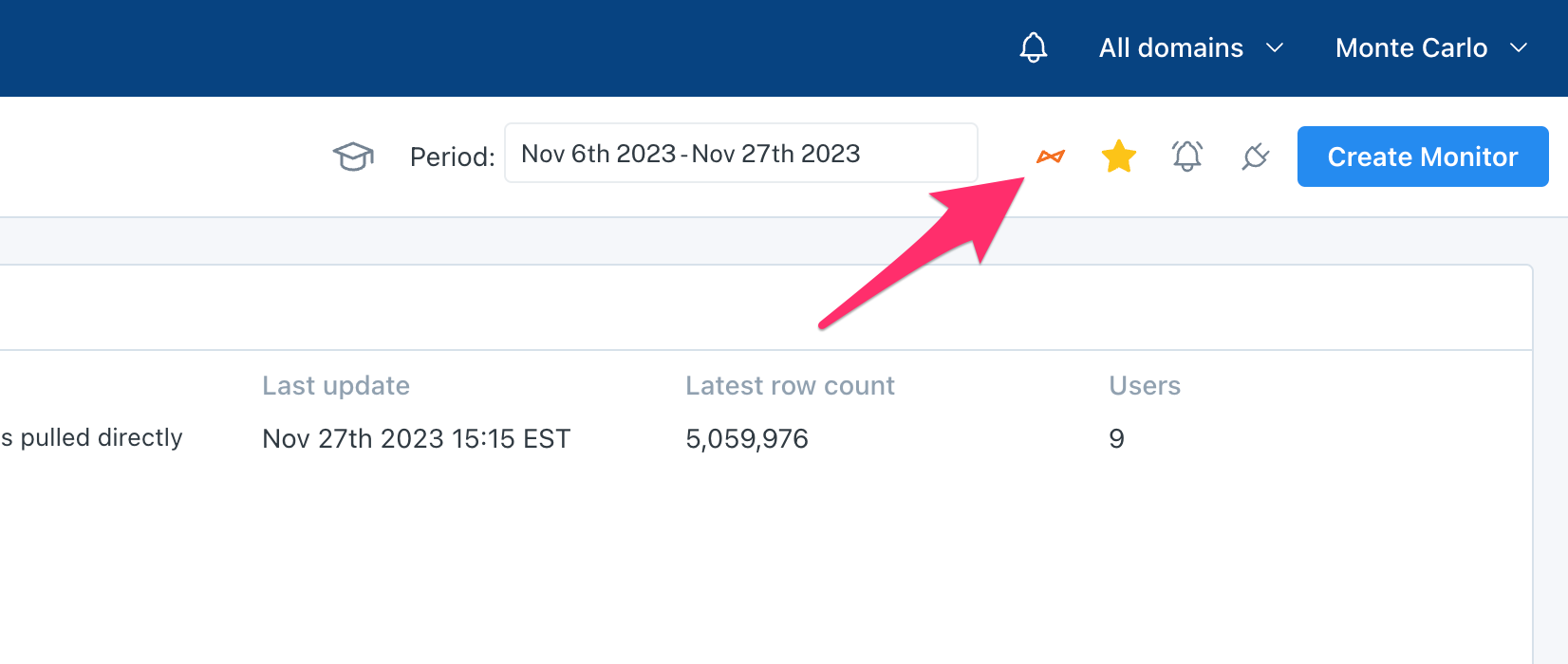
Task: Open the Monte Carlo account menu
Action: tap(1411, 48)
